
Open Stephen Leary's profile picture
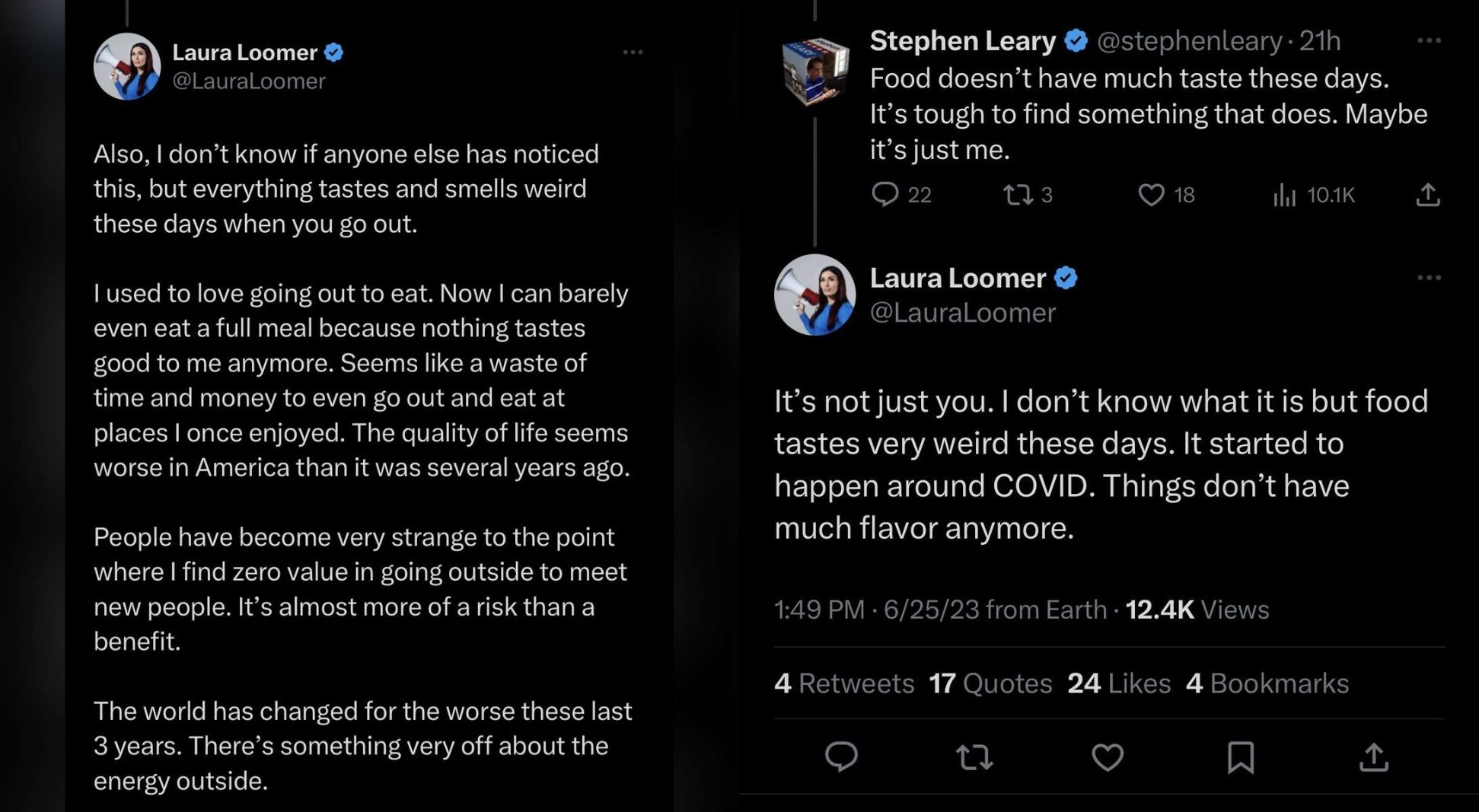[x=815, y=72]
